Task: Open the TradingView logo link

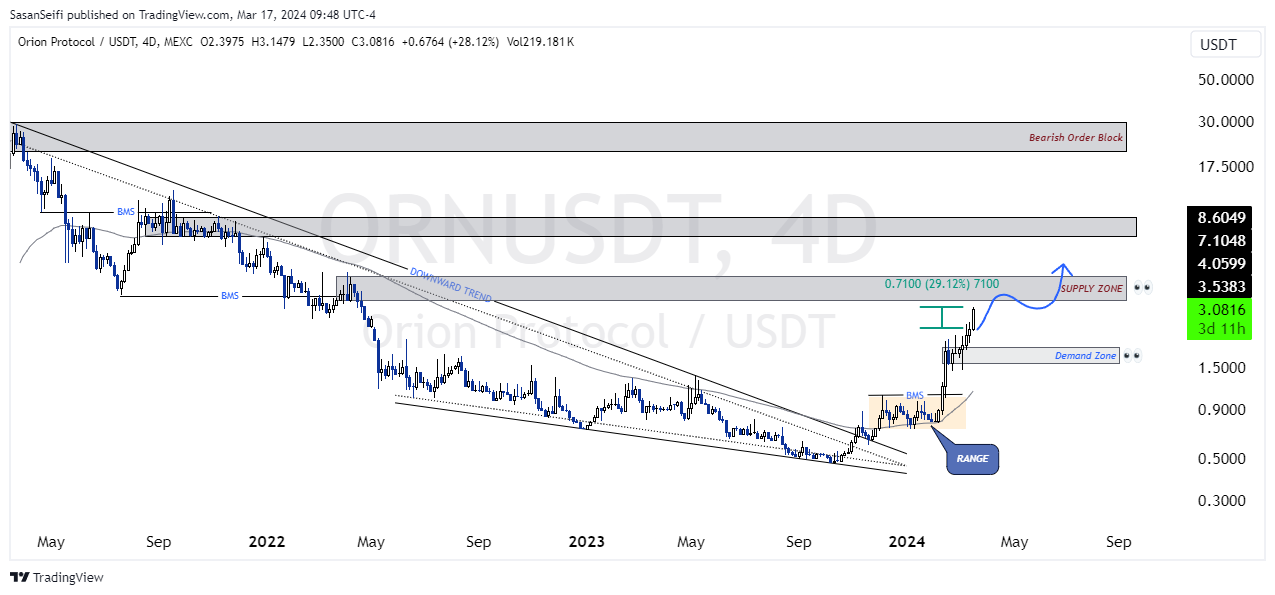Action: coord(56,578)
